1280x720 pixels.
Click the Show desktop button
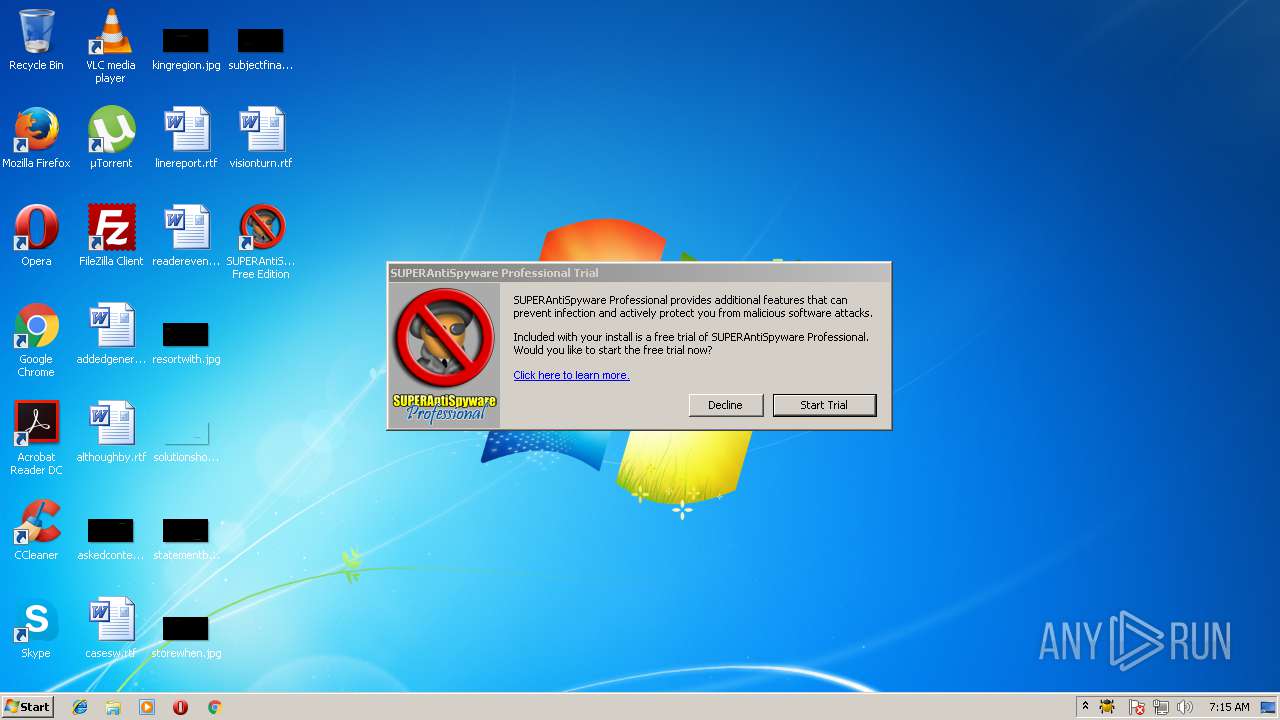1269,707
